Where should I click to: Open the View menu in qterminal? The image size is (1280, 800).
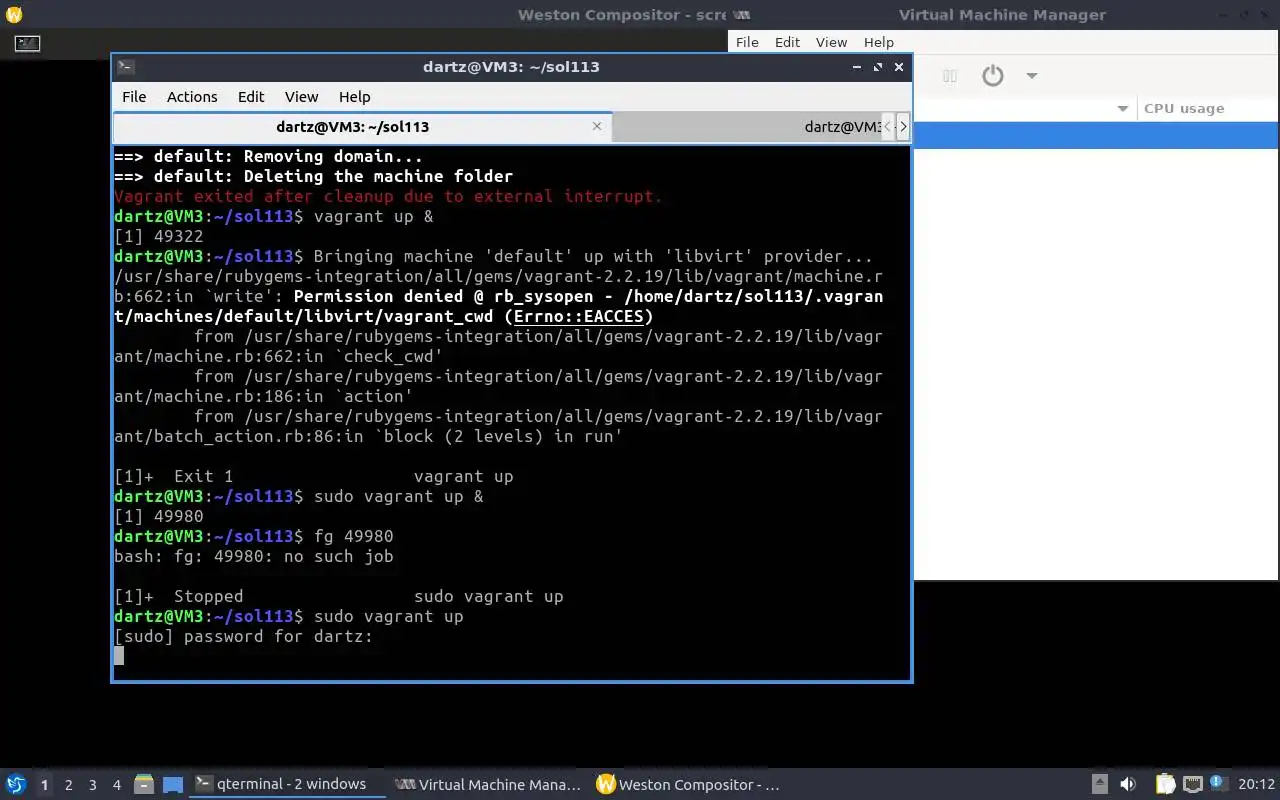point(301,97)
